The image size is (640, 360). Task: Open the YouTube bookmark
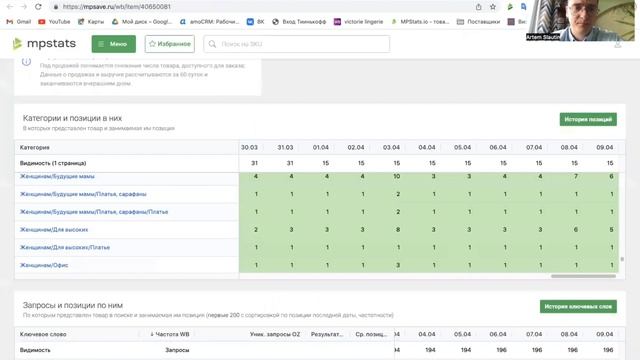[54, 22]
